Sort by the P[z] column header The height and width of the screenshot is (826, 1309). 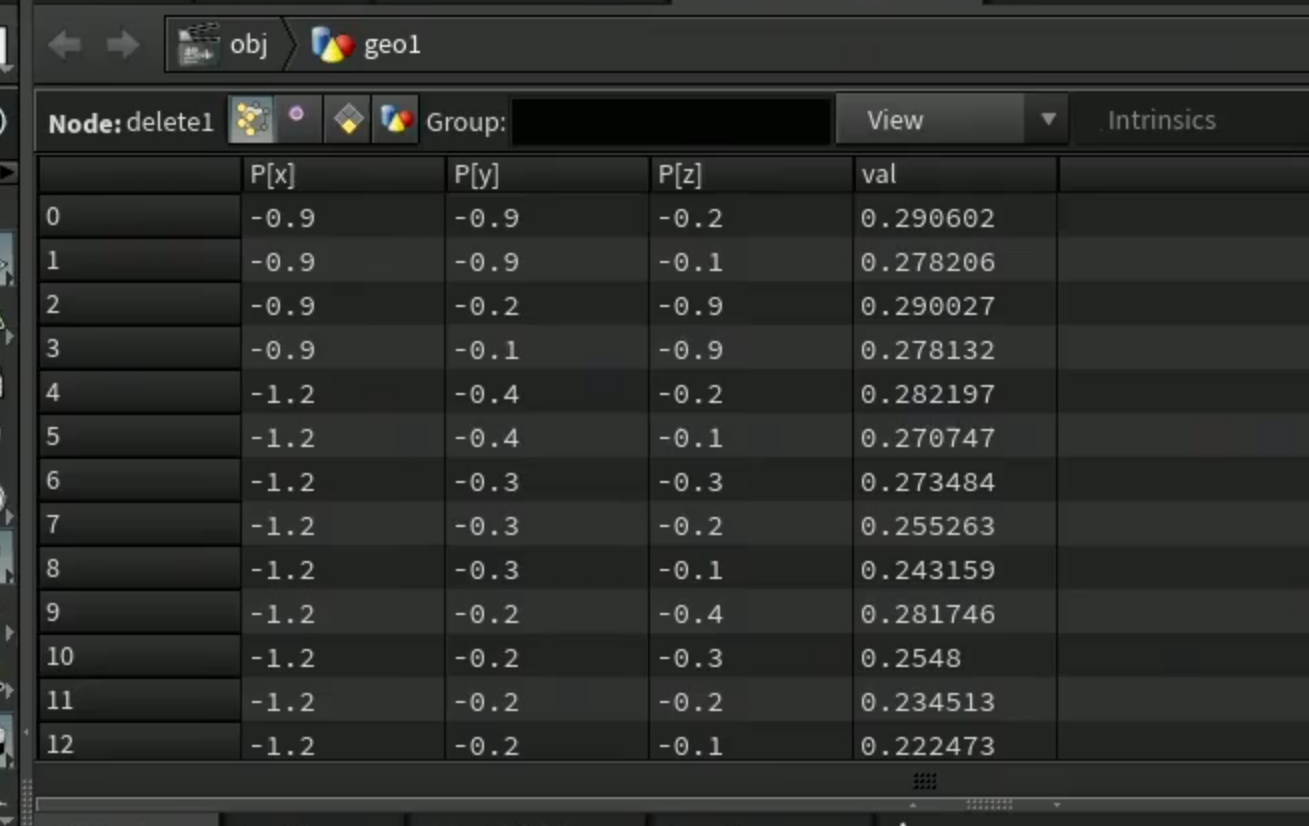[751, 175]
